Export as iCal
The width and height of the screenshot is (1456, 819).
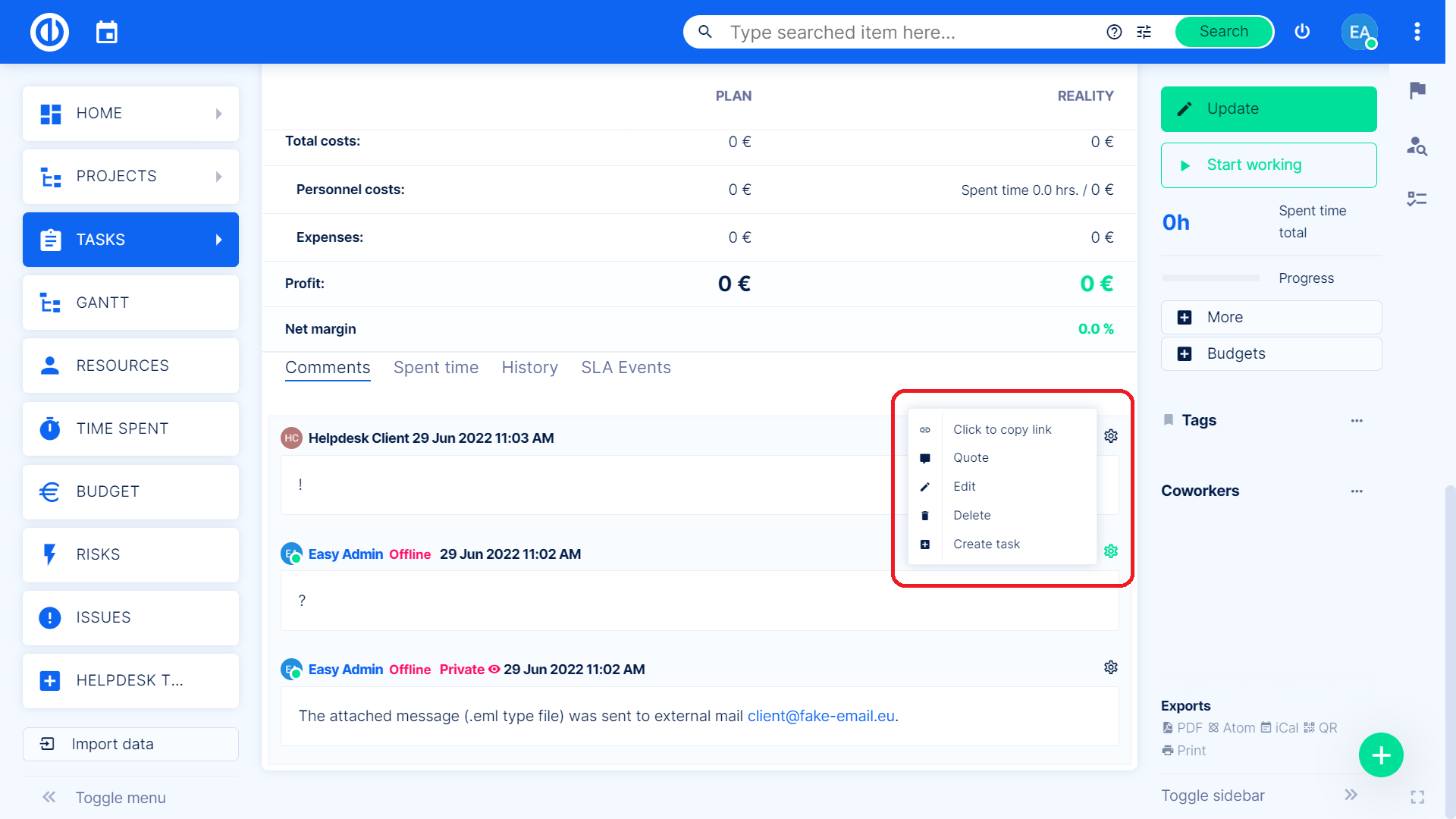[x=1279, y=728]
